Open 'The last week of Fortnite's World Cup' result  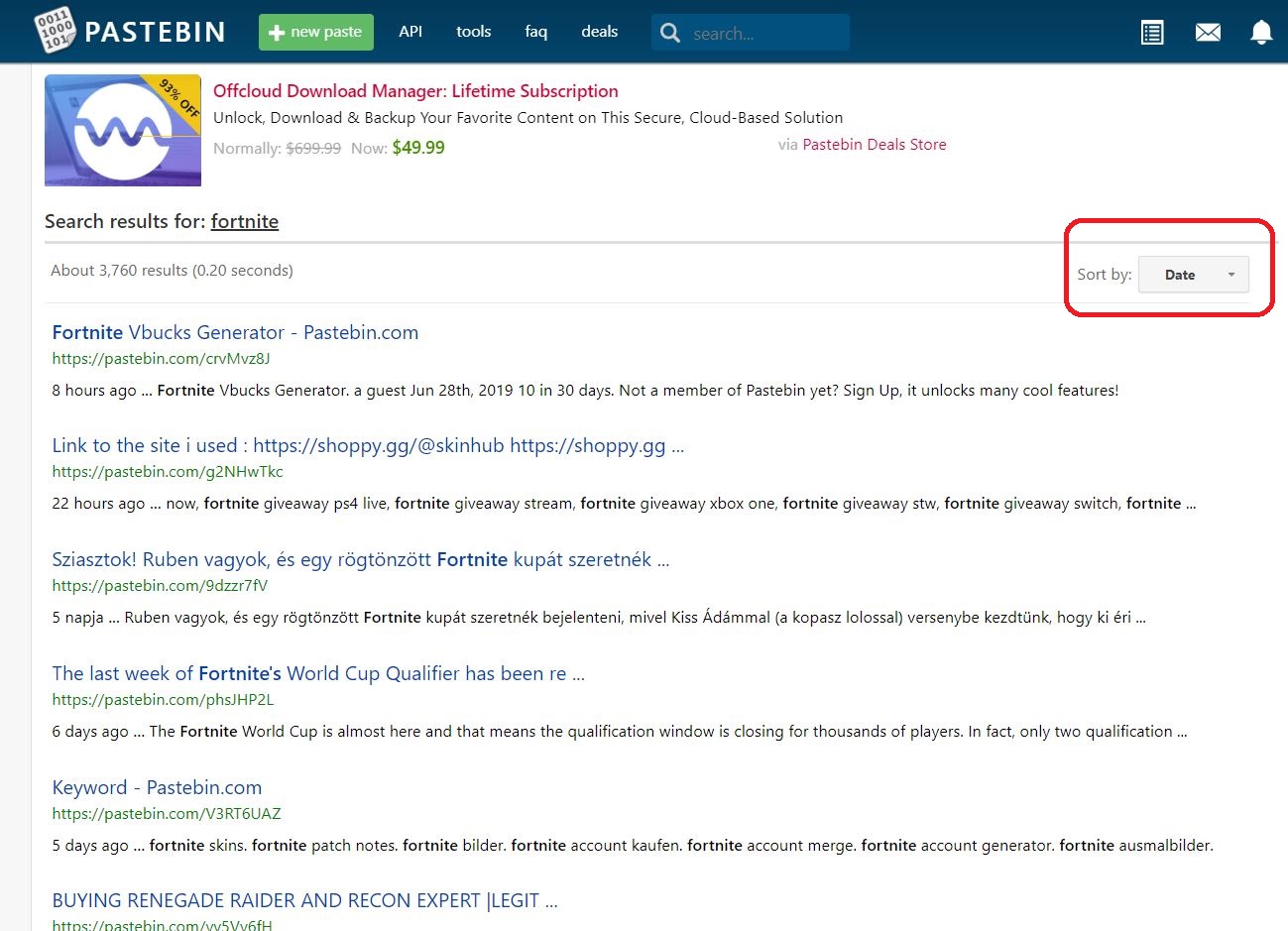318,673
